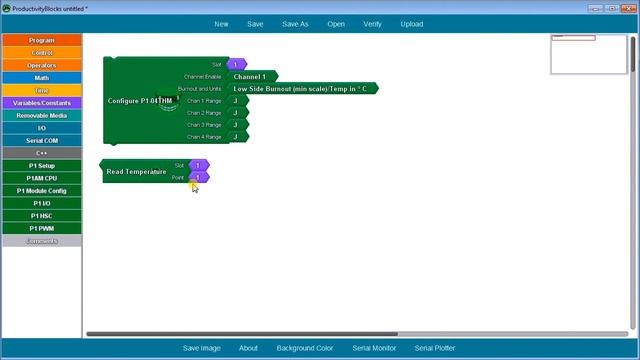640x360 pixels.
Task: Open the Chan 1 Range J dropdown
Action: [x=238, y=101]
